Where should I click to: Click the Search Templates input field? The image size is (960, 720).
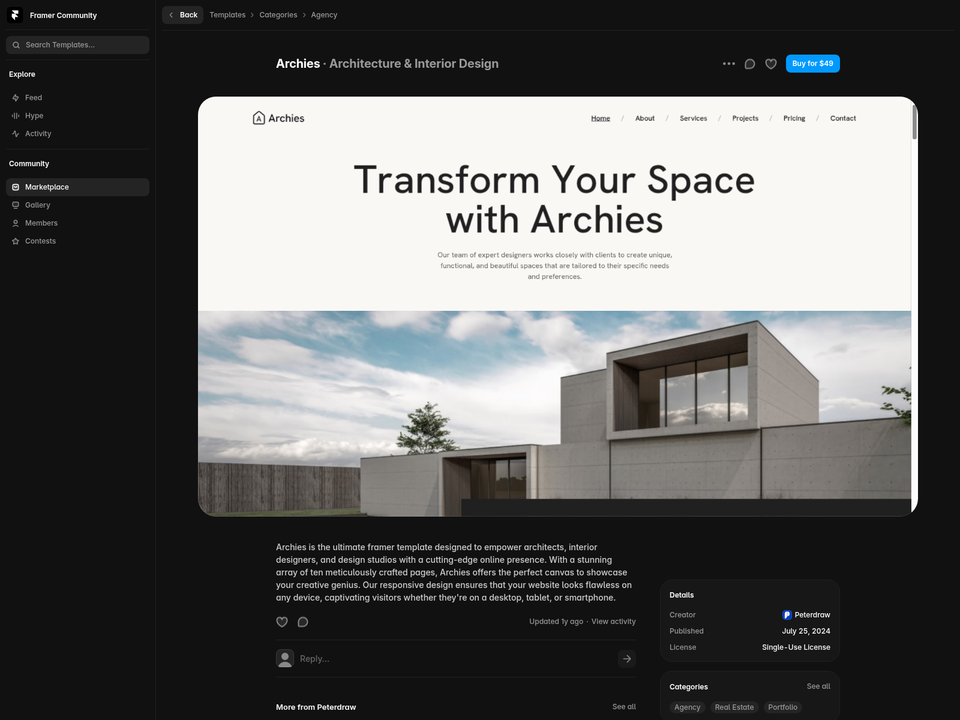click(x=78, y=45)
